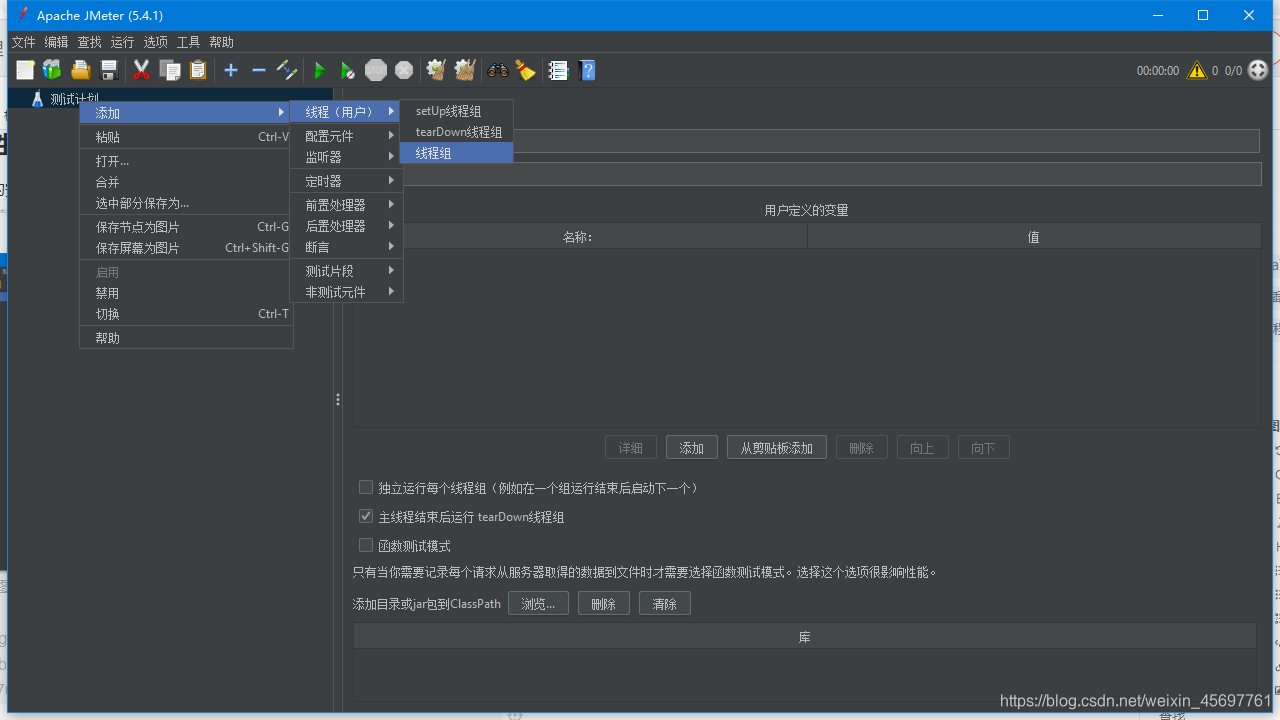The image size is (1280, 720).
Task: Click the Paste clipboard icon
Action: [x=198, y=70]
